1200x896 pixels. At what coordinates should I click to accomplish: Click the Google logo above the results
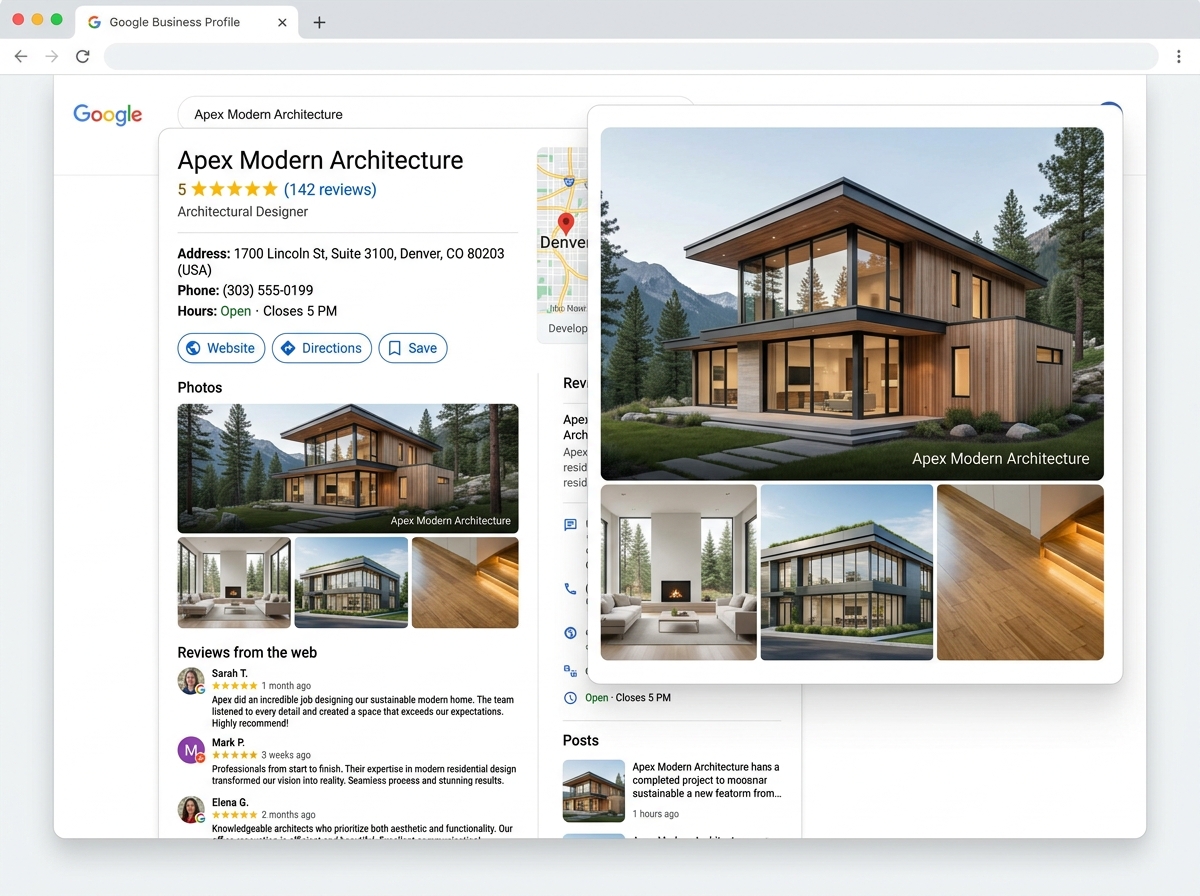coord(107,114)
